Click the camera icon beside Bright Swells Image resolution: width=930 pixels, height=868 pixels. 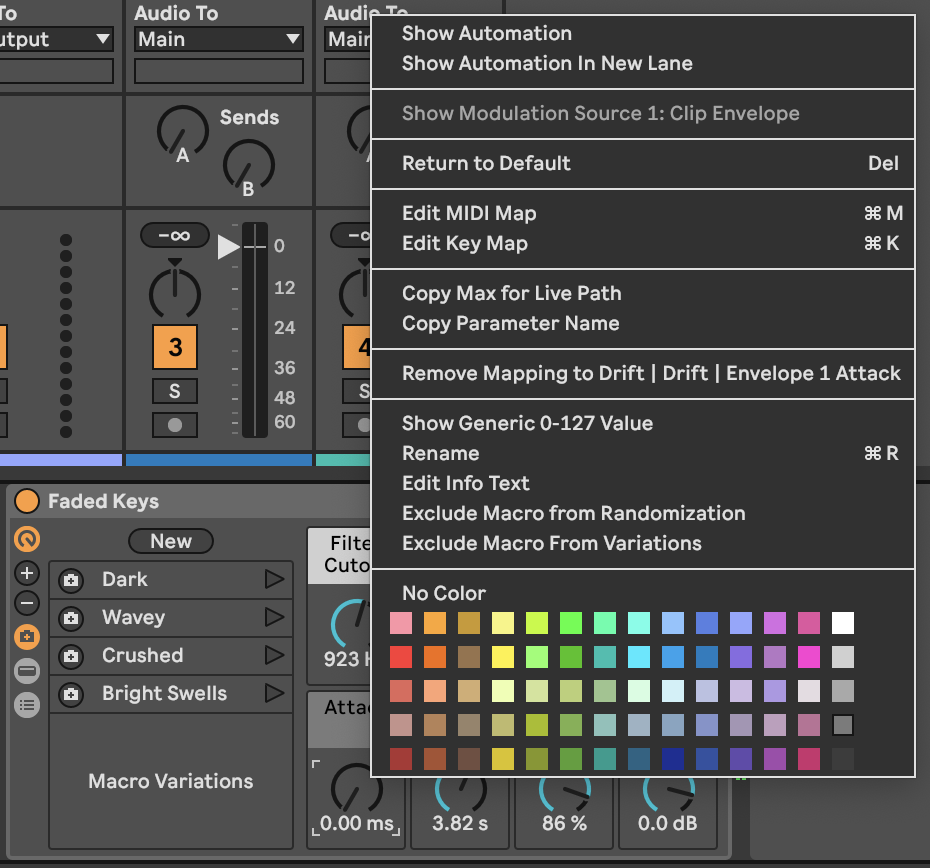click(x=71, y=694)
